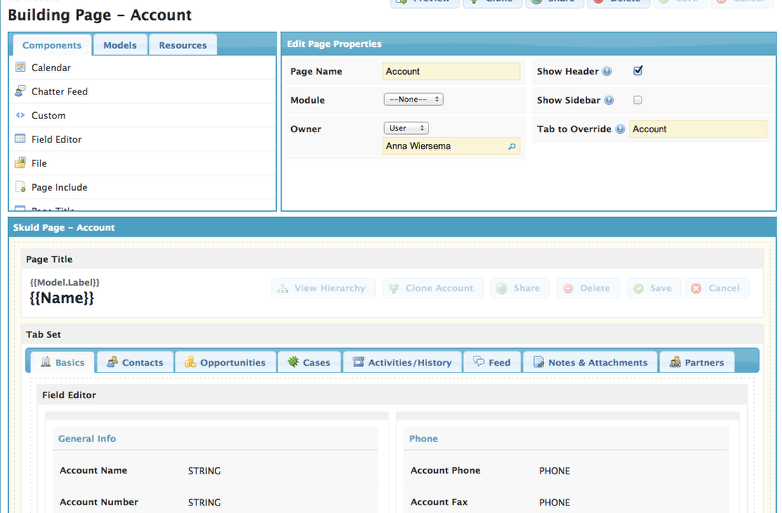
Task: Open the Owner type User dropdown
Action: (406, 128)
